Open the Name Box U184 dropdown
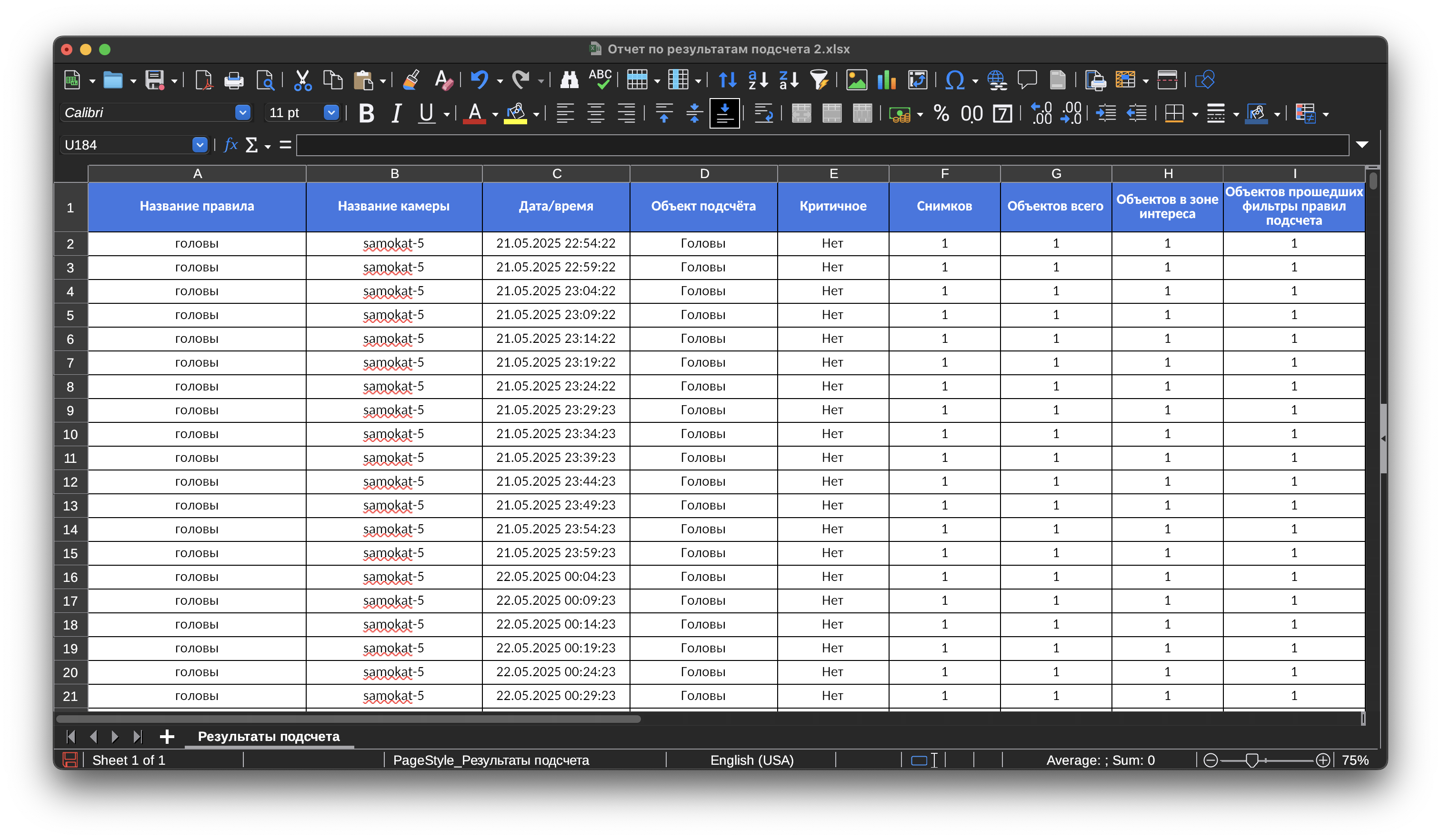 tap(199, 145)
